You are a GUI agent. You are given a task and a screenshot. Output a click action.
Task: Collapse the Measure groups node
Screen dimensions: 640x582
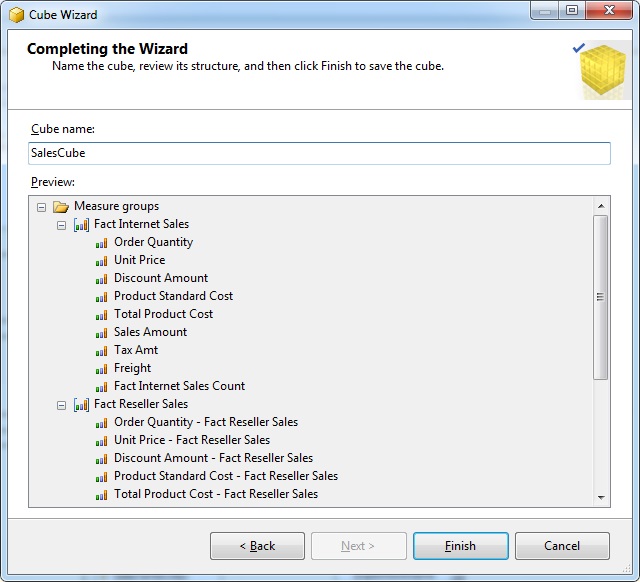[41, 207]
